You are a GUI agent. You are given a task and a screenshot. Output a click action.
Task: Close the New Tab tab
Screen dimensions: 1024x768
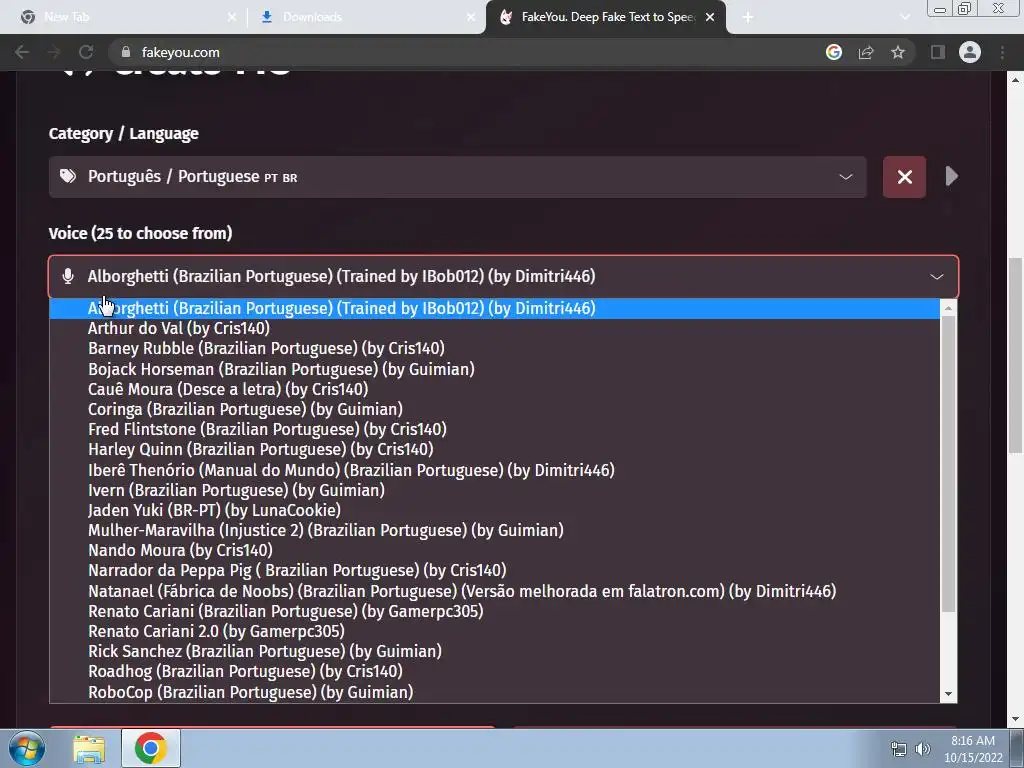[232, 17]
